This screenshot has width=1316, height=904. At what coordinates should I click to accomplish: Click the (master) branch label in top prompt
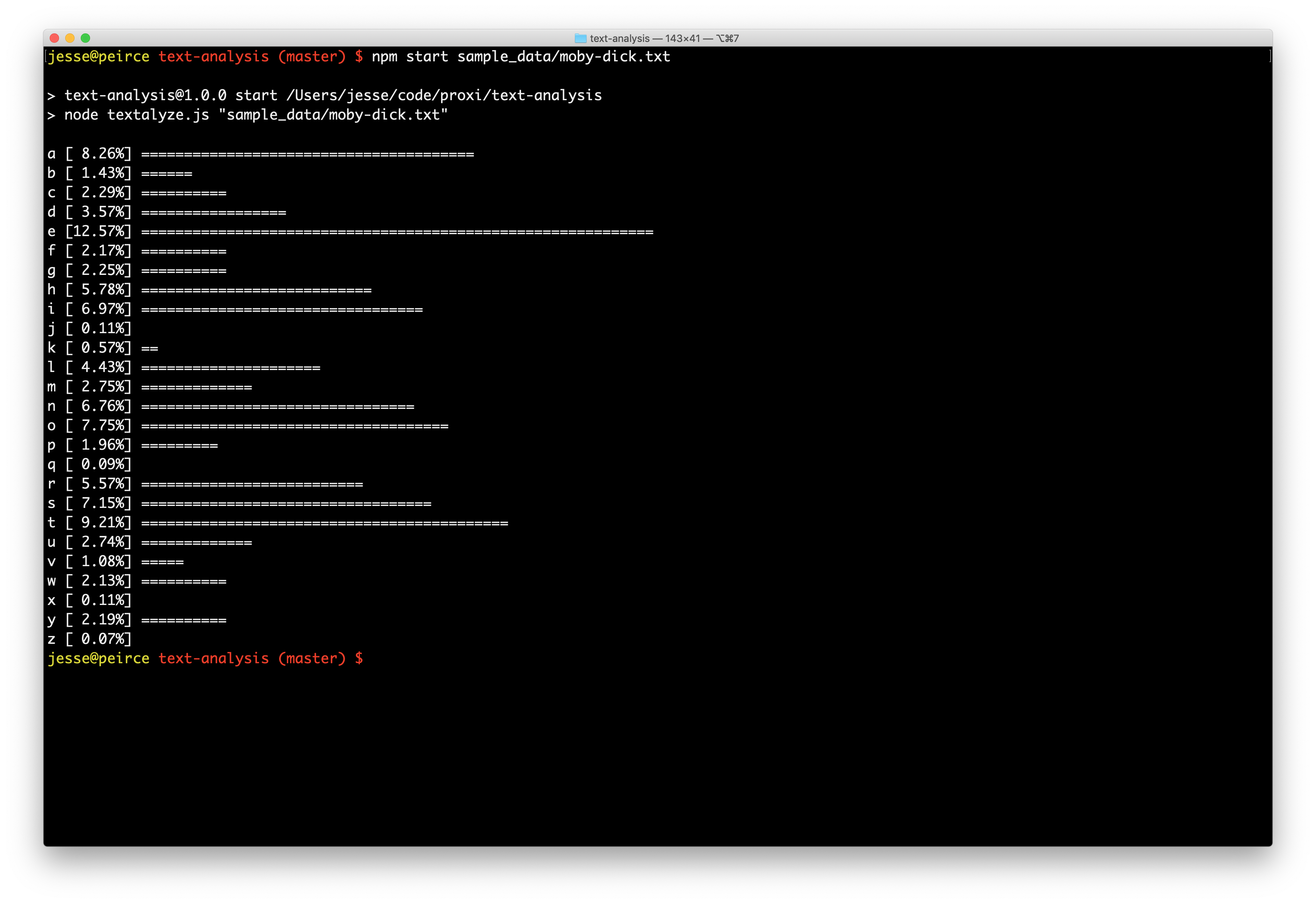click(311, 57)
